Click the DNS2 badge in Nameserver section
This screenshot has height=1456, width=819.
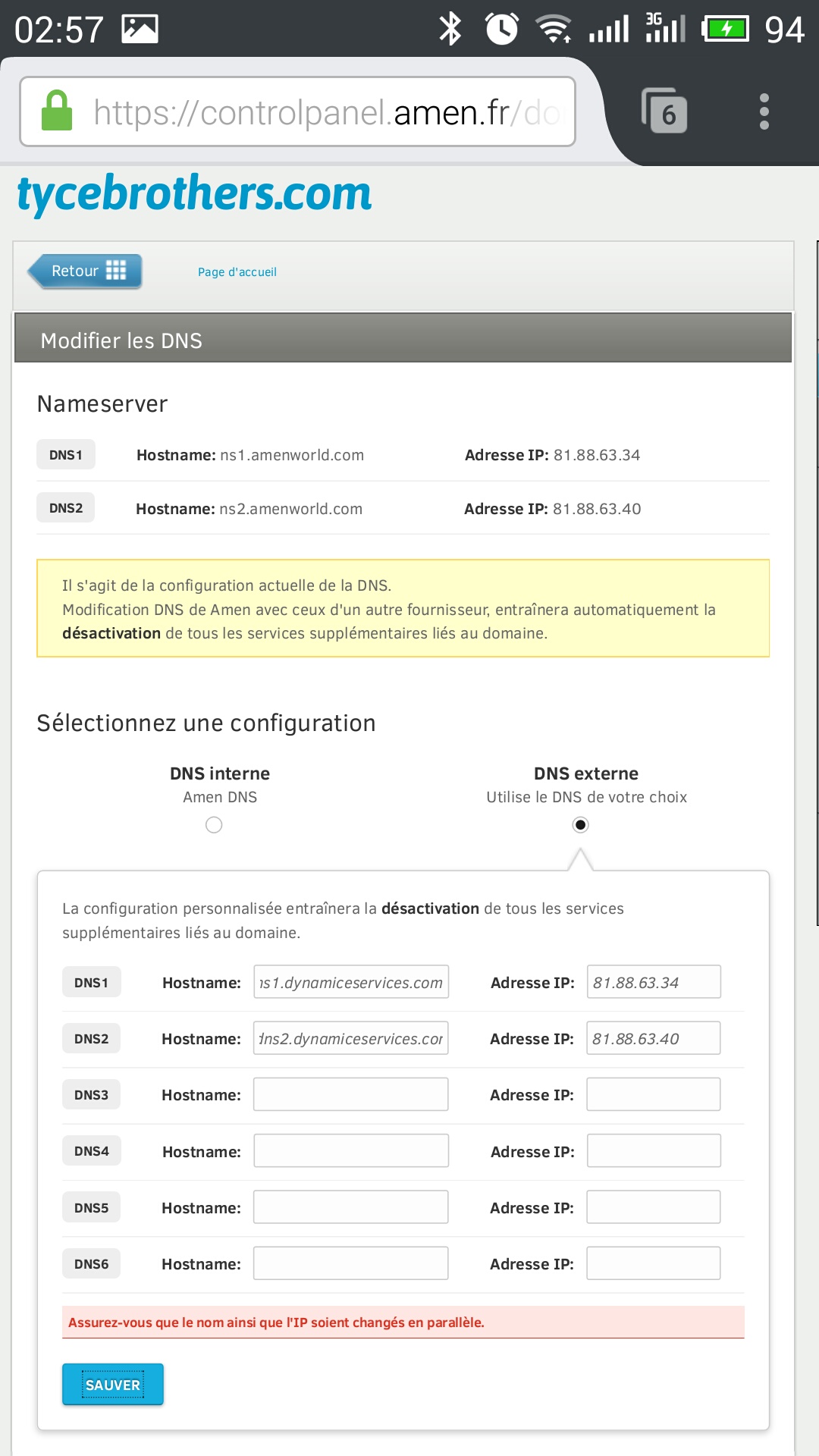tap(66, 508)
